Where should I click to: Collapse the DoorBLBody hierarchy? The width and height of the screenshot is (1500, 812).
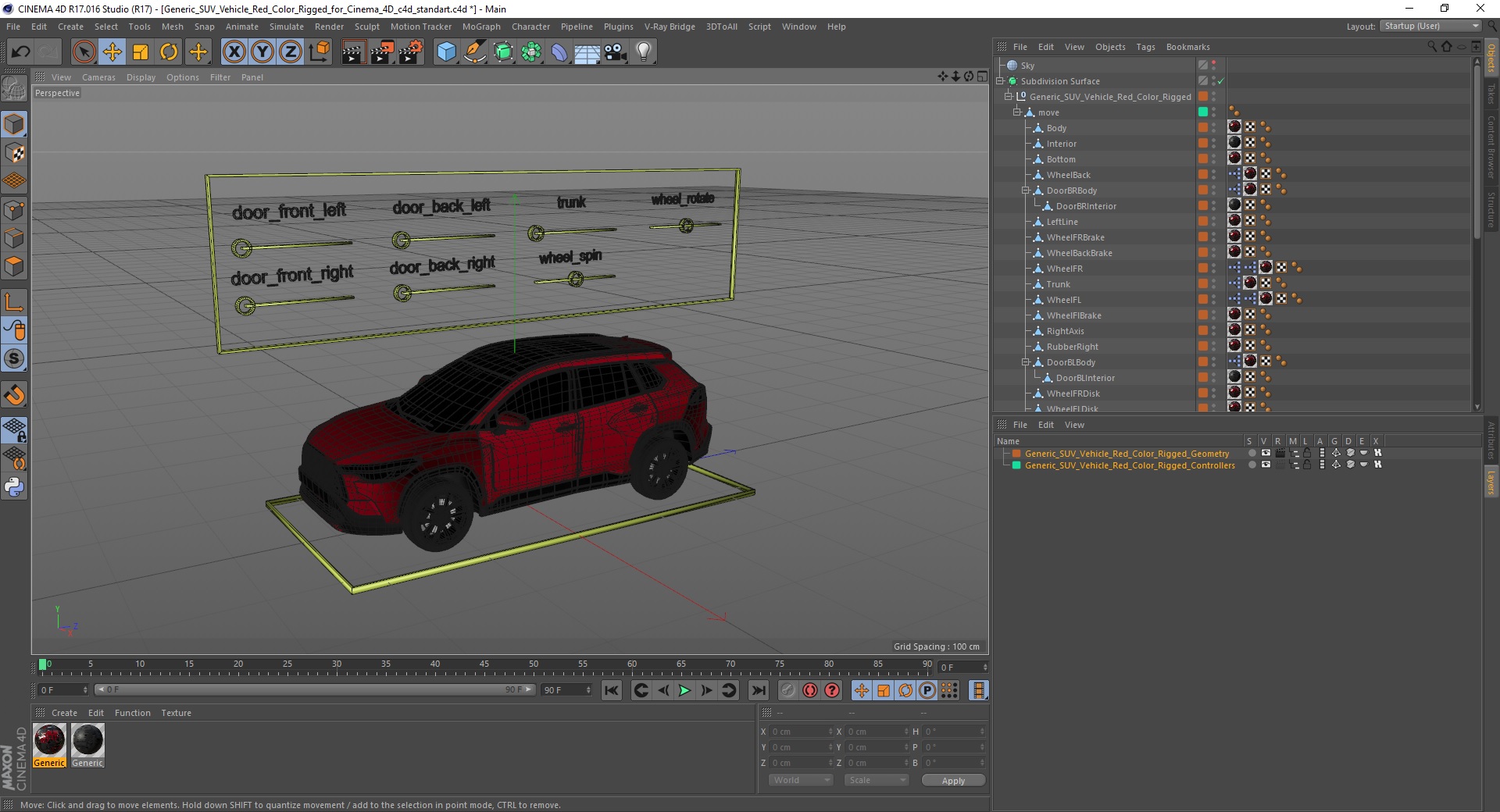pyautogui.click(x=1026, y=361)
